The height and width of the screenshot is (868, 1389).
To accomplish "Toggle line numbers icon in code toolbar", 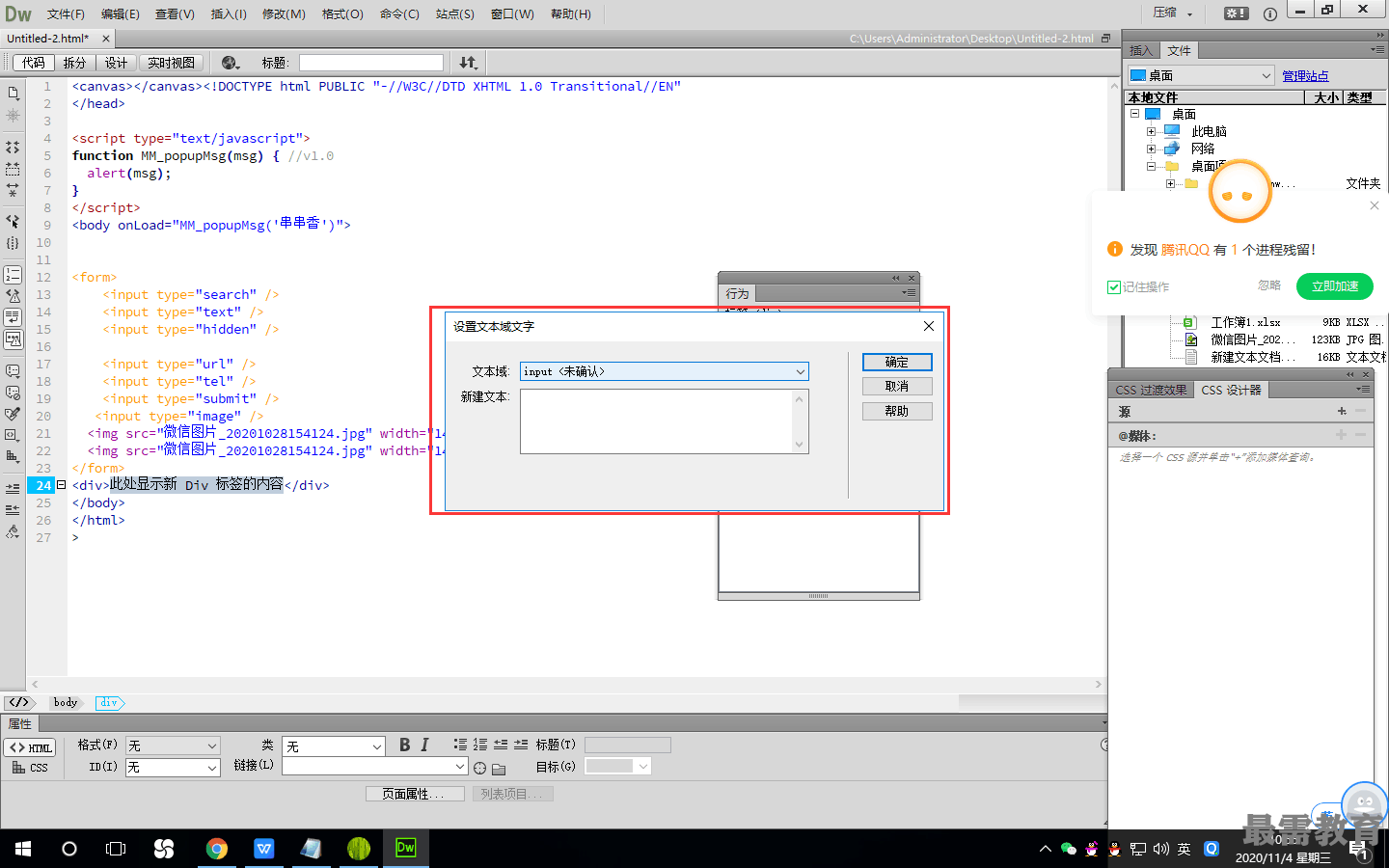I will click(x=13, y=275).
